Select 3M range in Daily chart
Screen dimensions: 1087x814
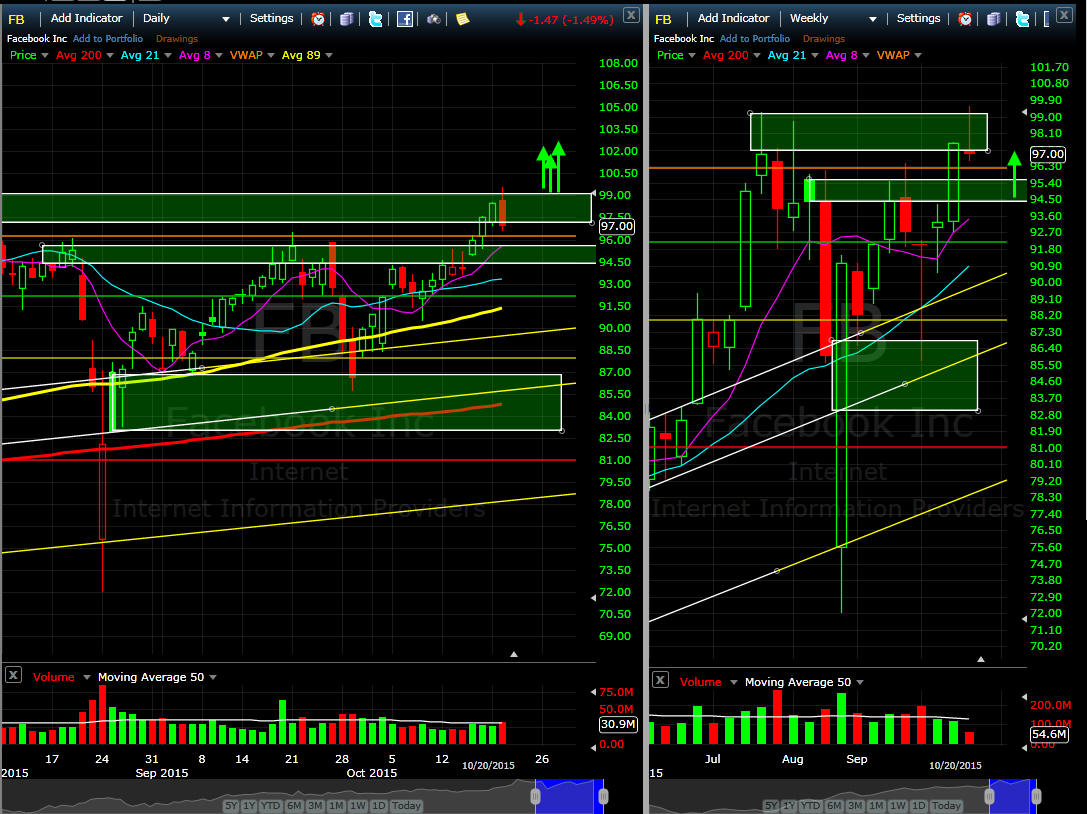point(315,806)
